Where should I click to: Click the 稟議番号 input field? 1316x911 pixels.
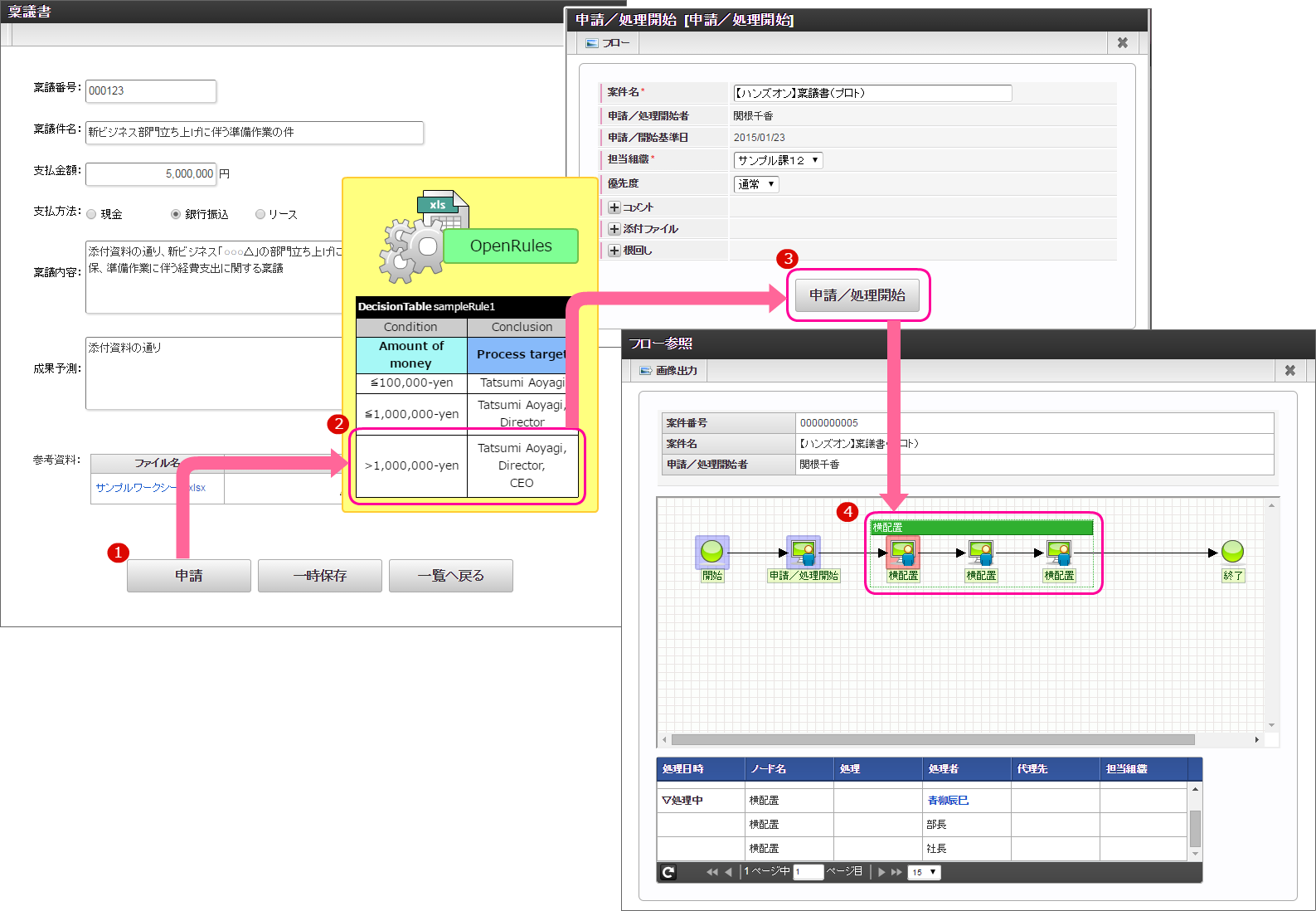point(151,91)
